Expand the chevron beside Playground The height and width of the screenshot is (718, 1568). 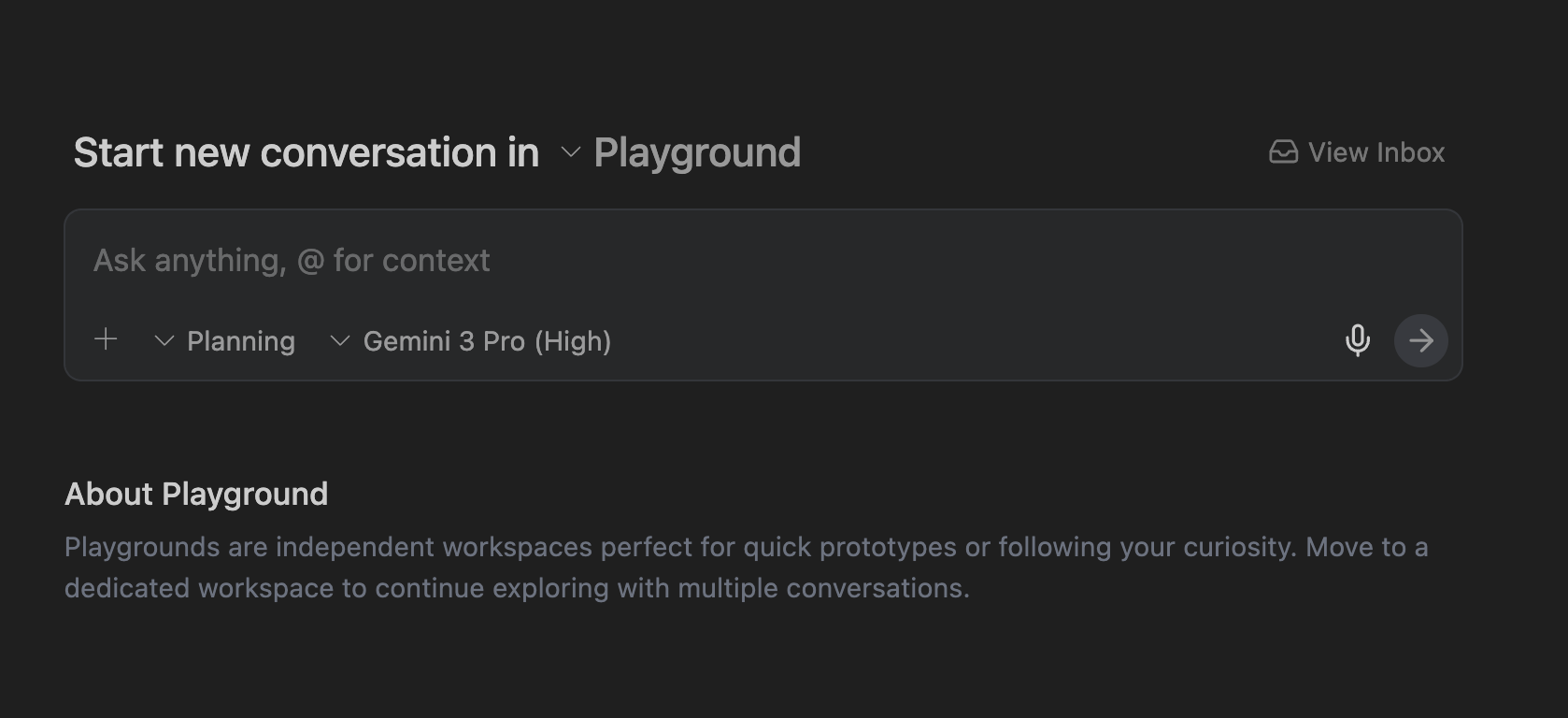pyautogui.click(x=570, y=152)
